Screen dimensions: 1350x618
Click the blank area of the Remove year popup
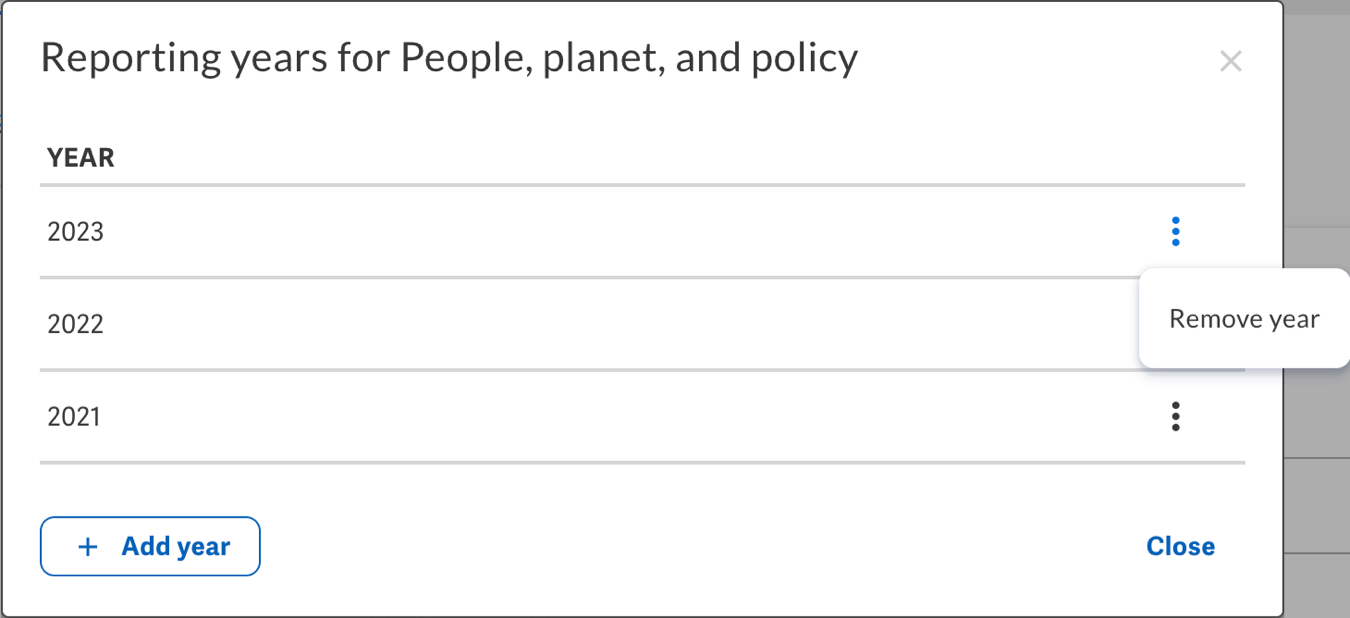[1244, 350]
